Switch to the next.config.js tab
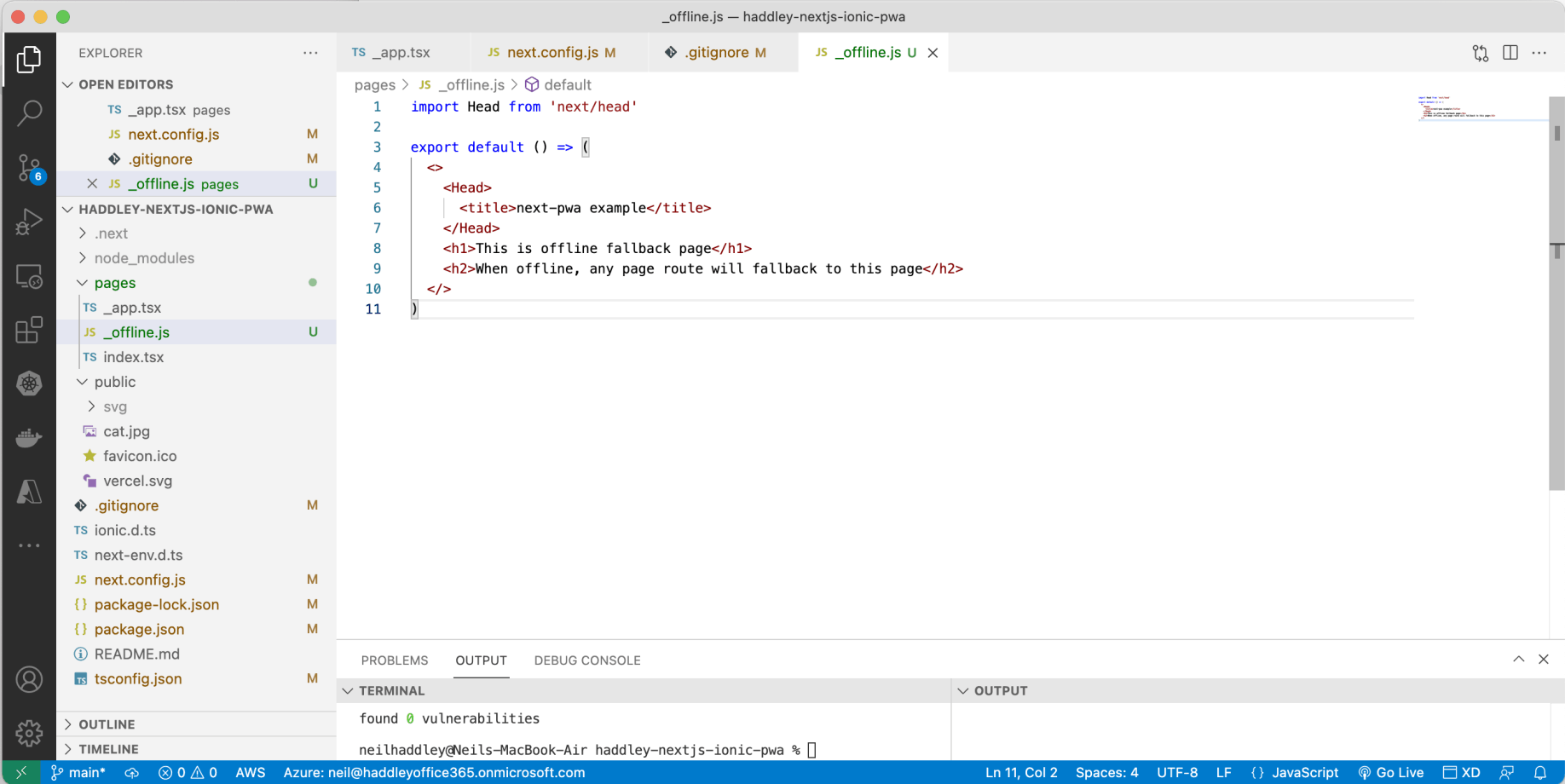This screenshot has width=1565, height=784. 552,53
